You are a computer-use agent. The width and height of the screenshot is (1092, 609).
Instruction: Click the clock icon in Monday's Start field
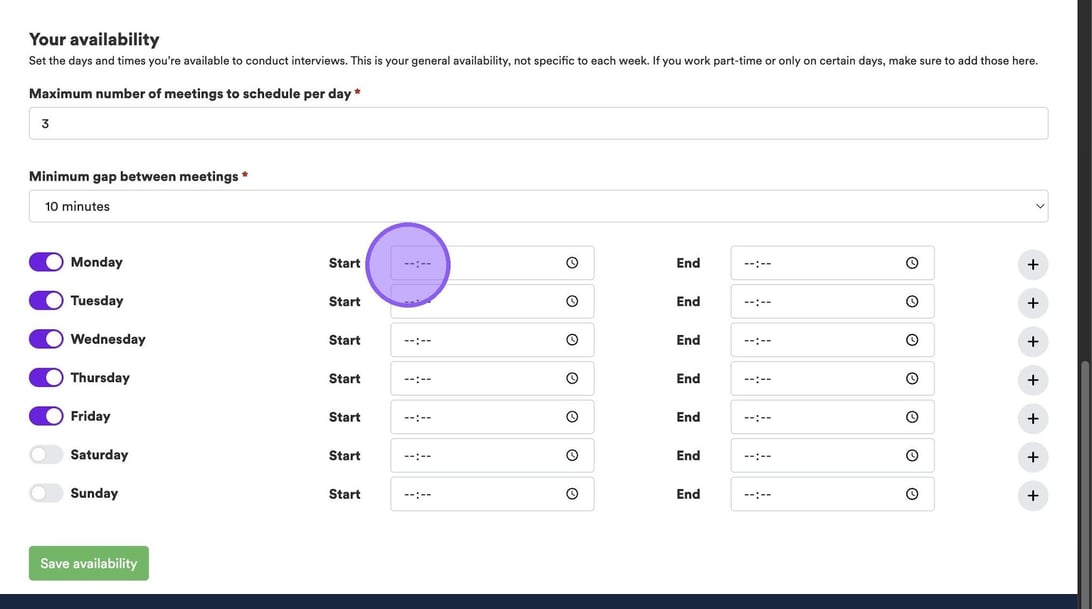(572, 263)
